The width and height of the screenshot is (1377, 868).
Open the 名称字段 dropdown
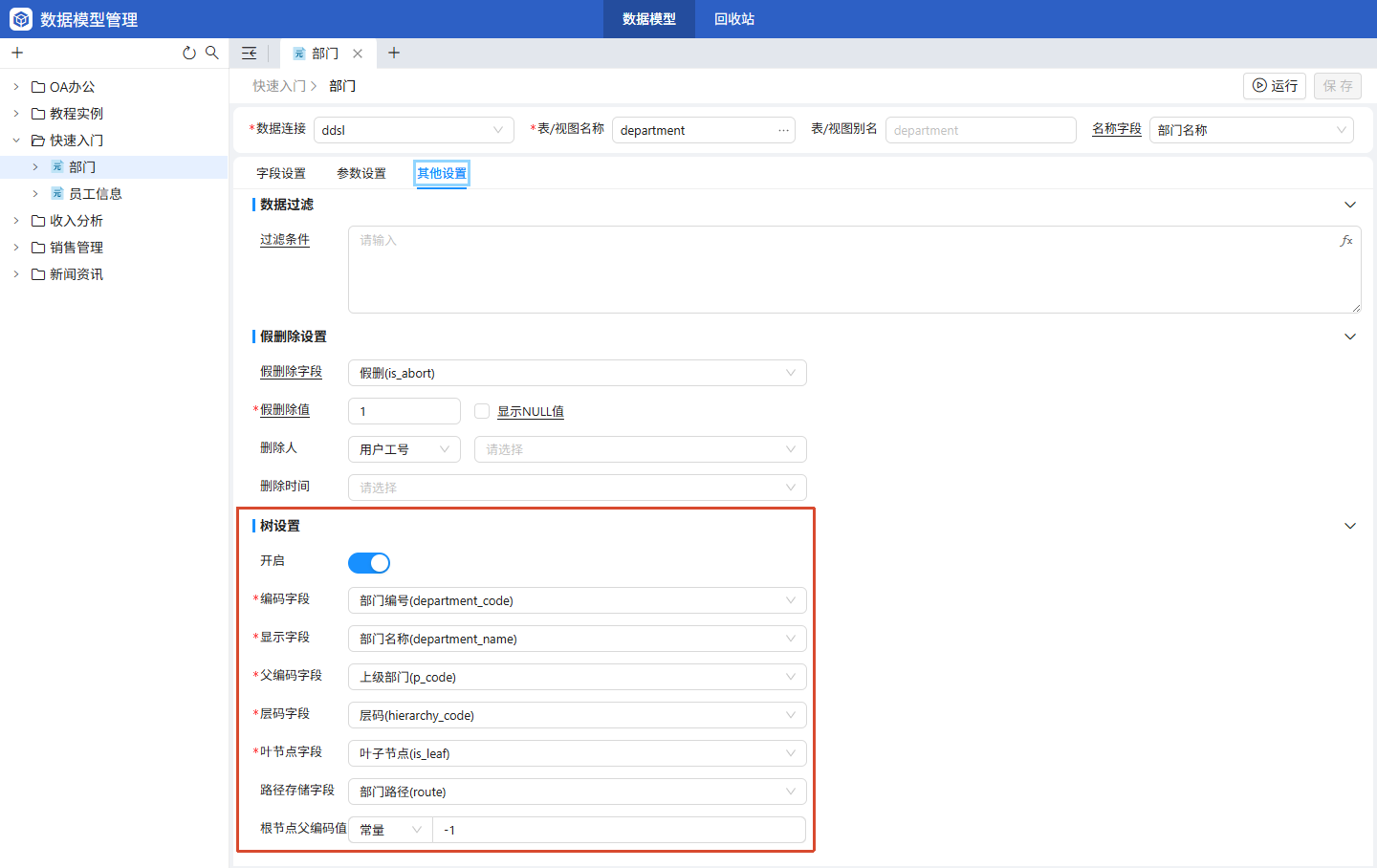coord(1252,130)
